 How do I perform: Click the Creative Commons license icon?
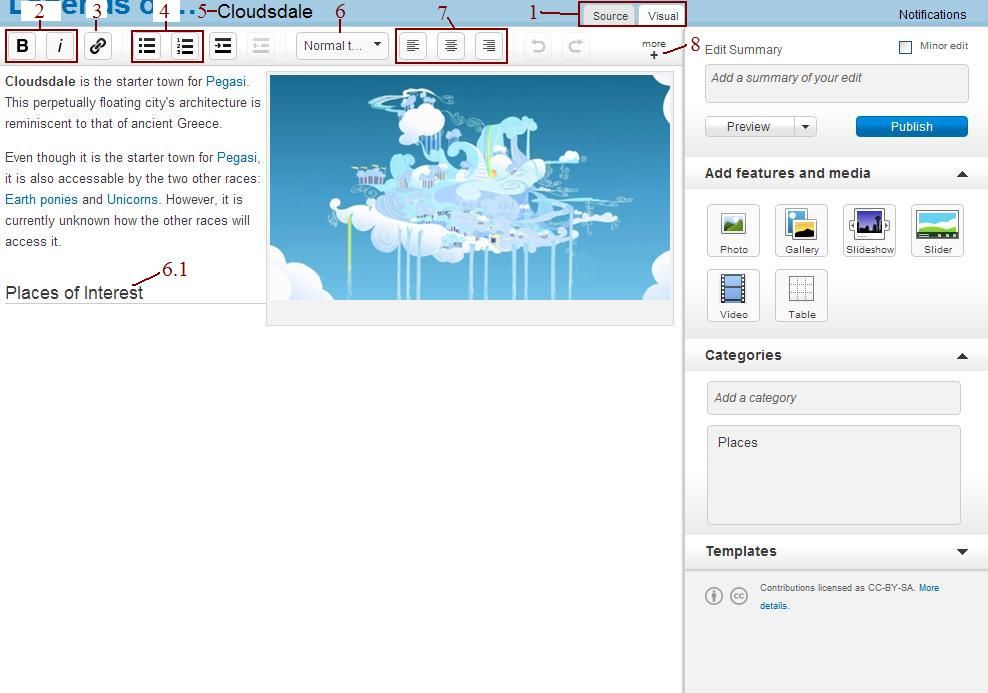click(x=738, y=595)
